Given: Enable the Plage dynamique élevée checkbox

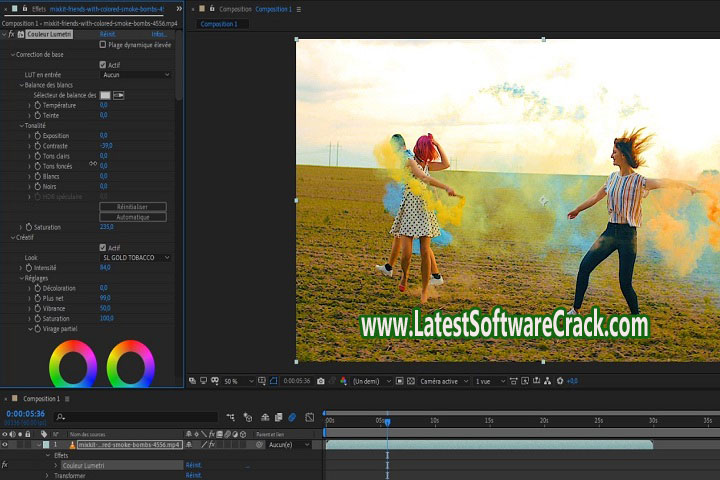Looking at the screenshot, I should pyautogui.click(x=103, y=45).
